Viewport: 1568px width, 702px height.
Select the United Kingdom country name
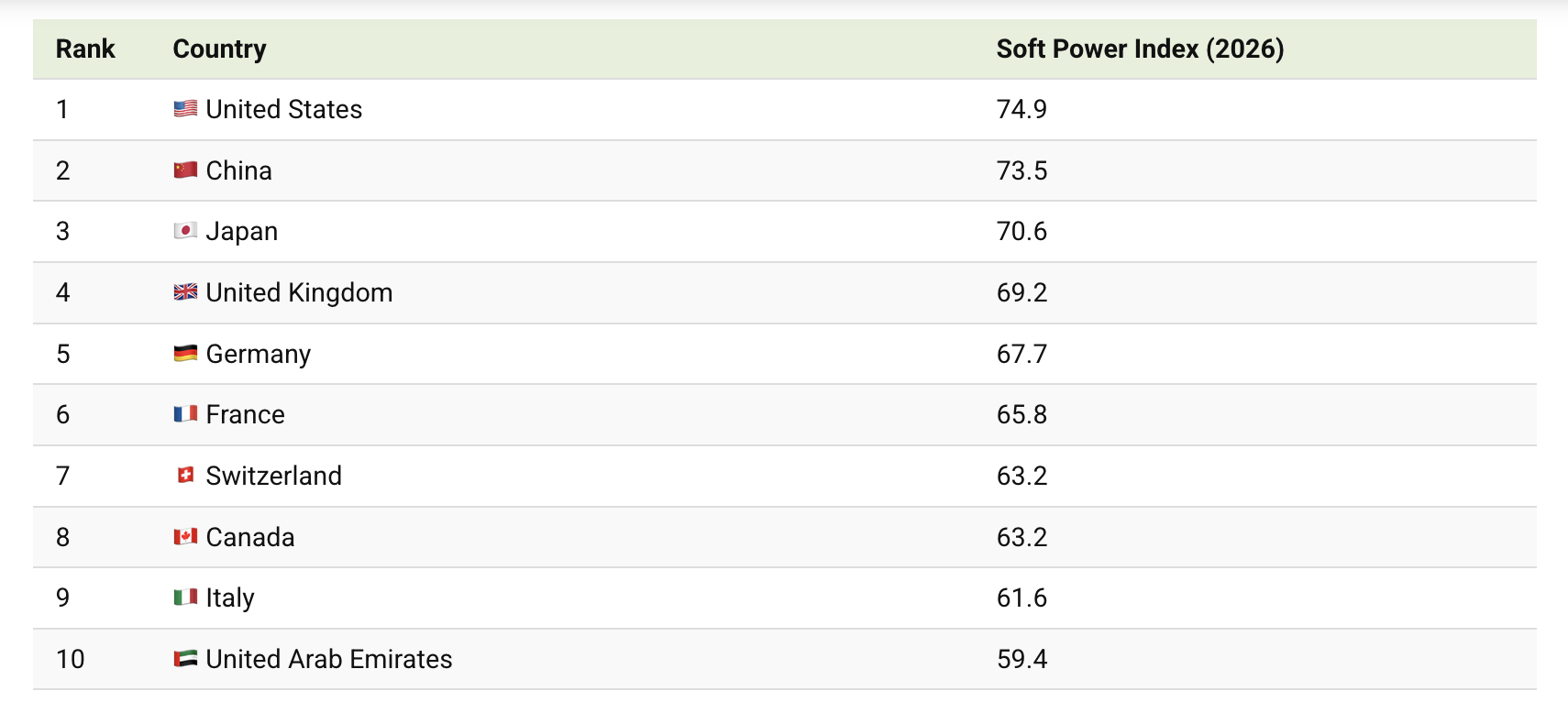tap(299, 293)
